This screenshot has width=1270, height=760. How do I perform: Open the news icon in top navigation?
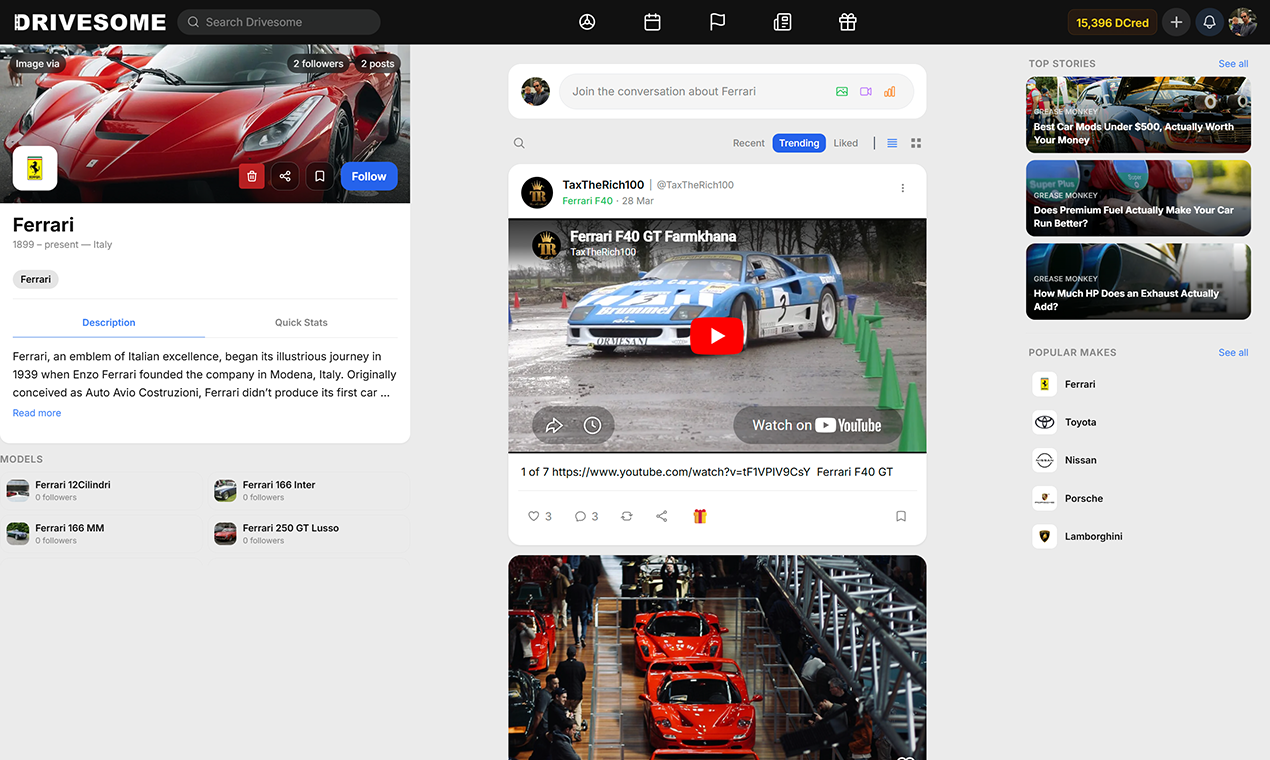[x=782, y=22]
